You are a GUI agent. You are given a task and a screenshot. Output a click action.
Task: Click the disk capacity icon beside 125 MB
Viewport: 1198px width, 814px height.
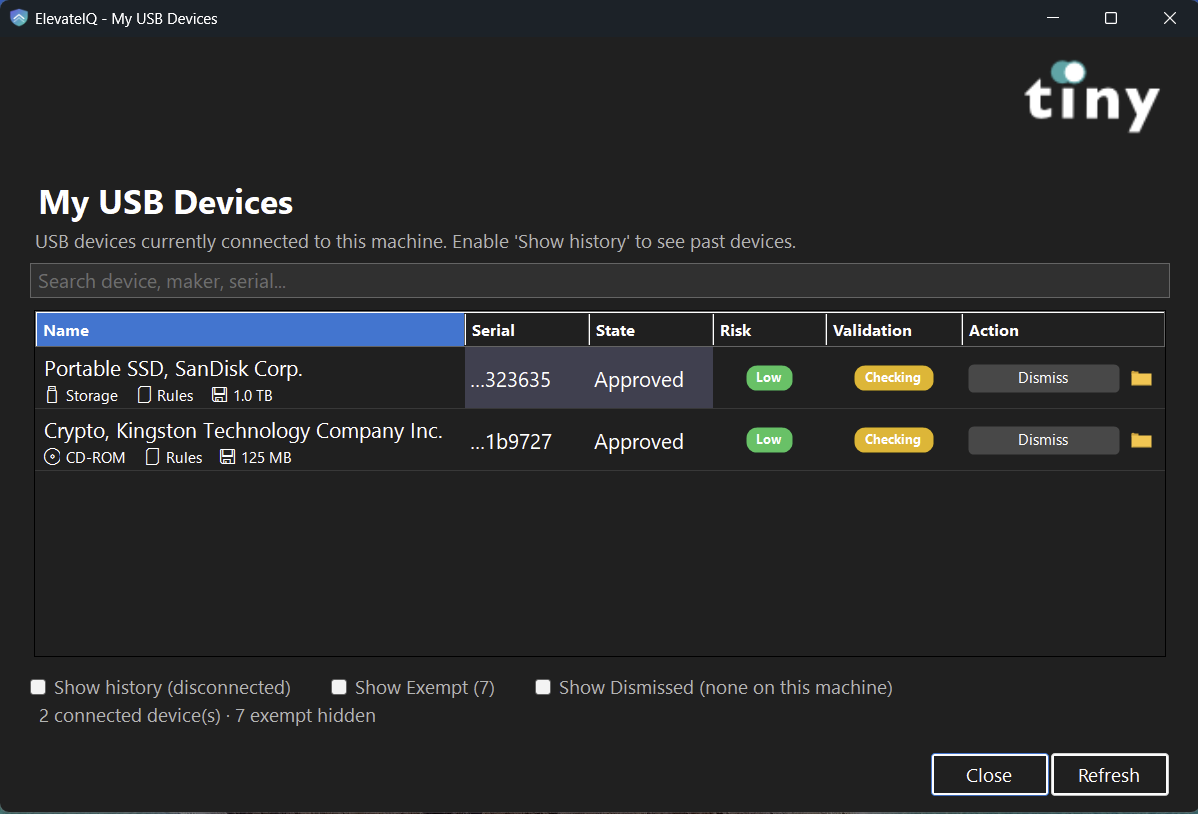[227, 457]
